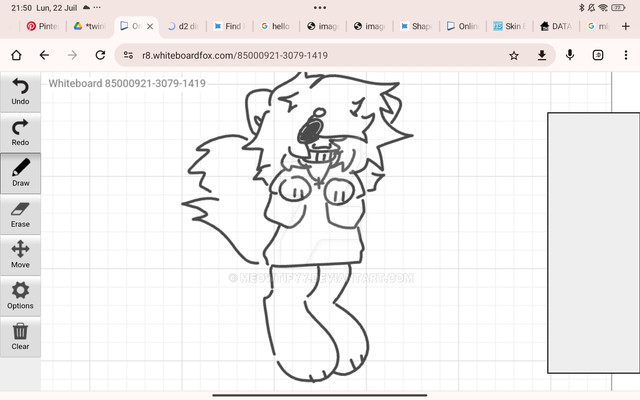Switch to the Find tab
The image size is (640, 400).
[x=229, y=26]
